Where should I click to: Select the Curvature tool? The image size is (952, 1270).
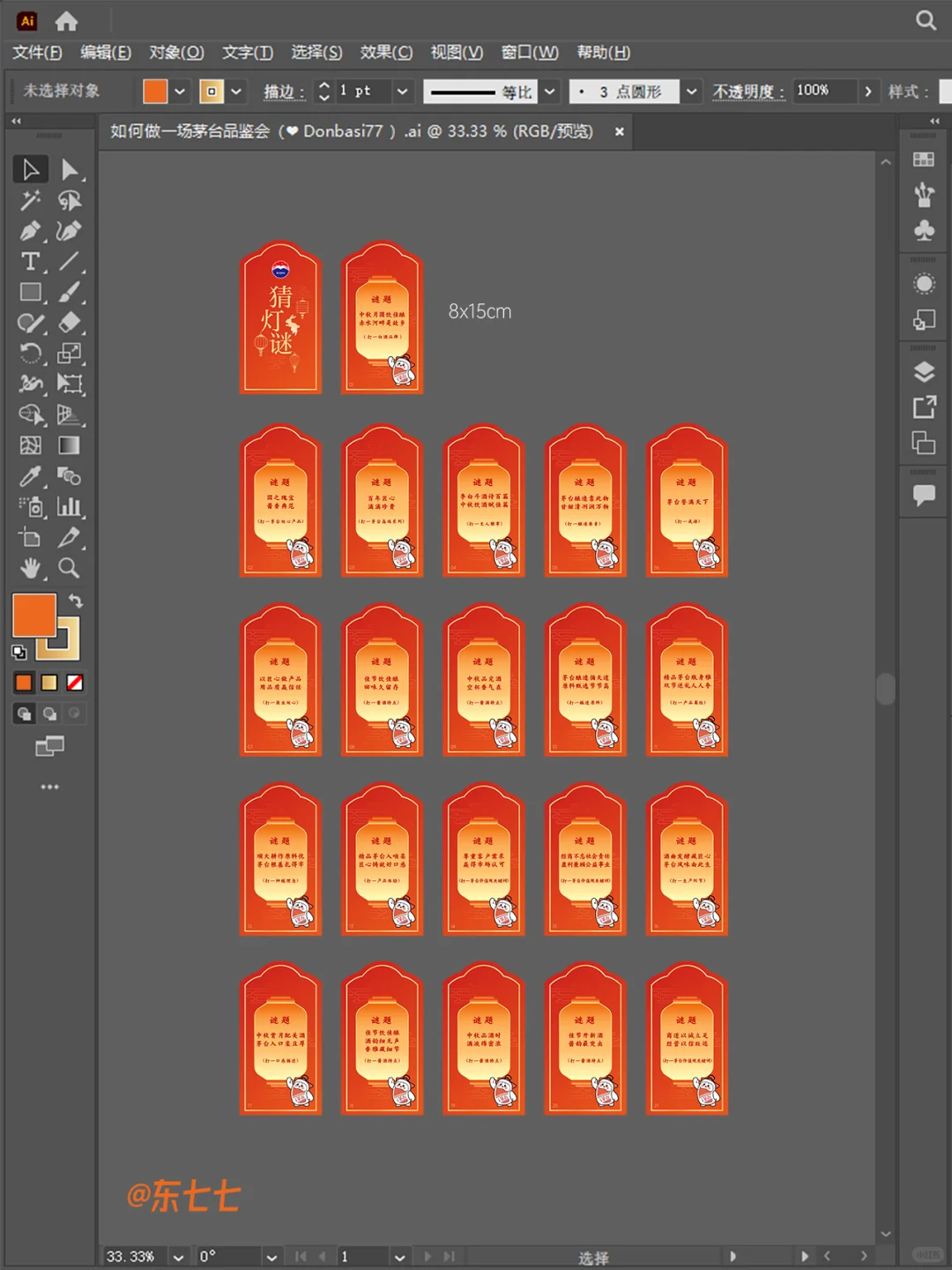pos(70,231)
